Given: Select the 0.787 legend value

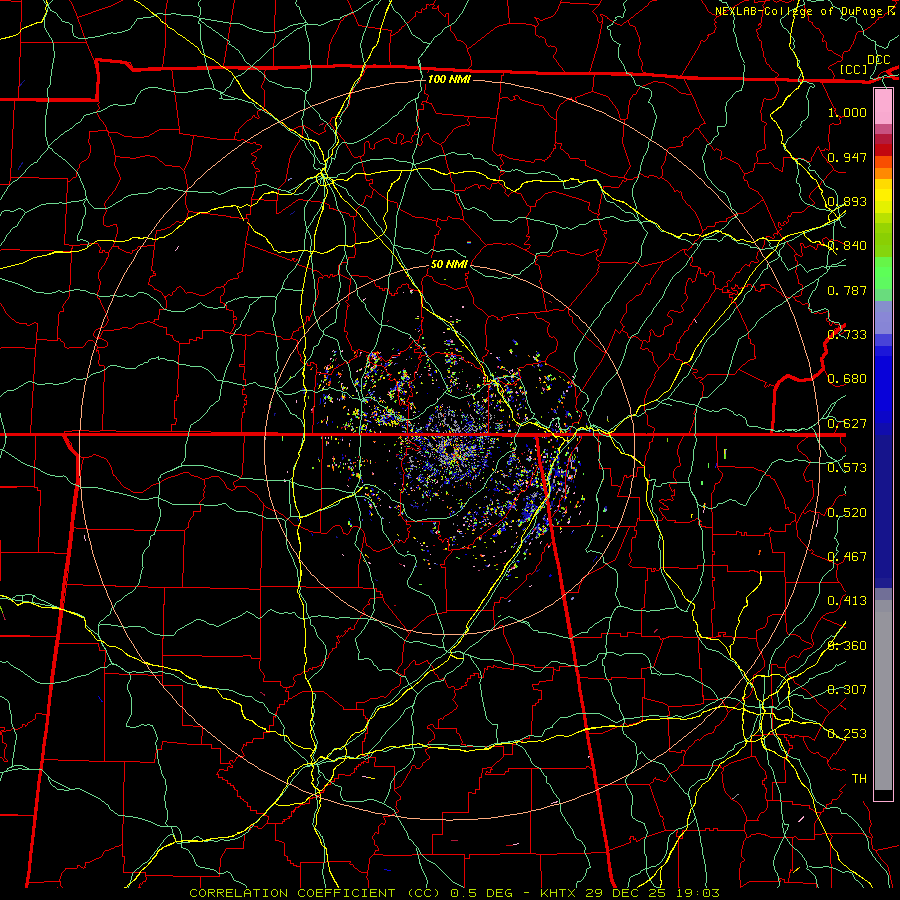Looking at the screenshot, I should 847,290.
